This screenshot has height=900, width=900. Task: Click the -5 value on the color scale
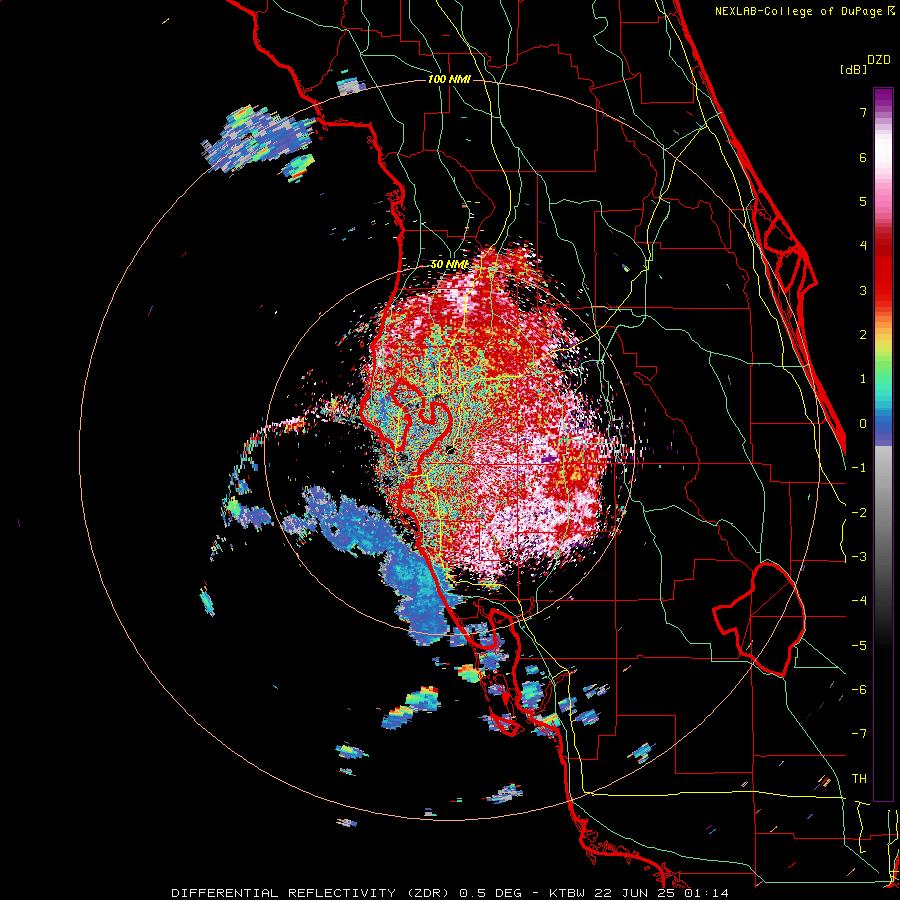[x=859, y=645]
